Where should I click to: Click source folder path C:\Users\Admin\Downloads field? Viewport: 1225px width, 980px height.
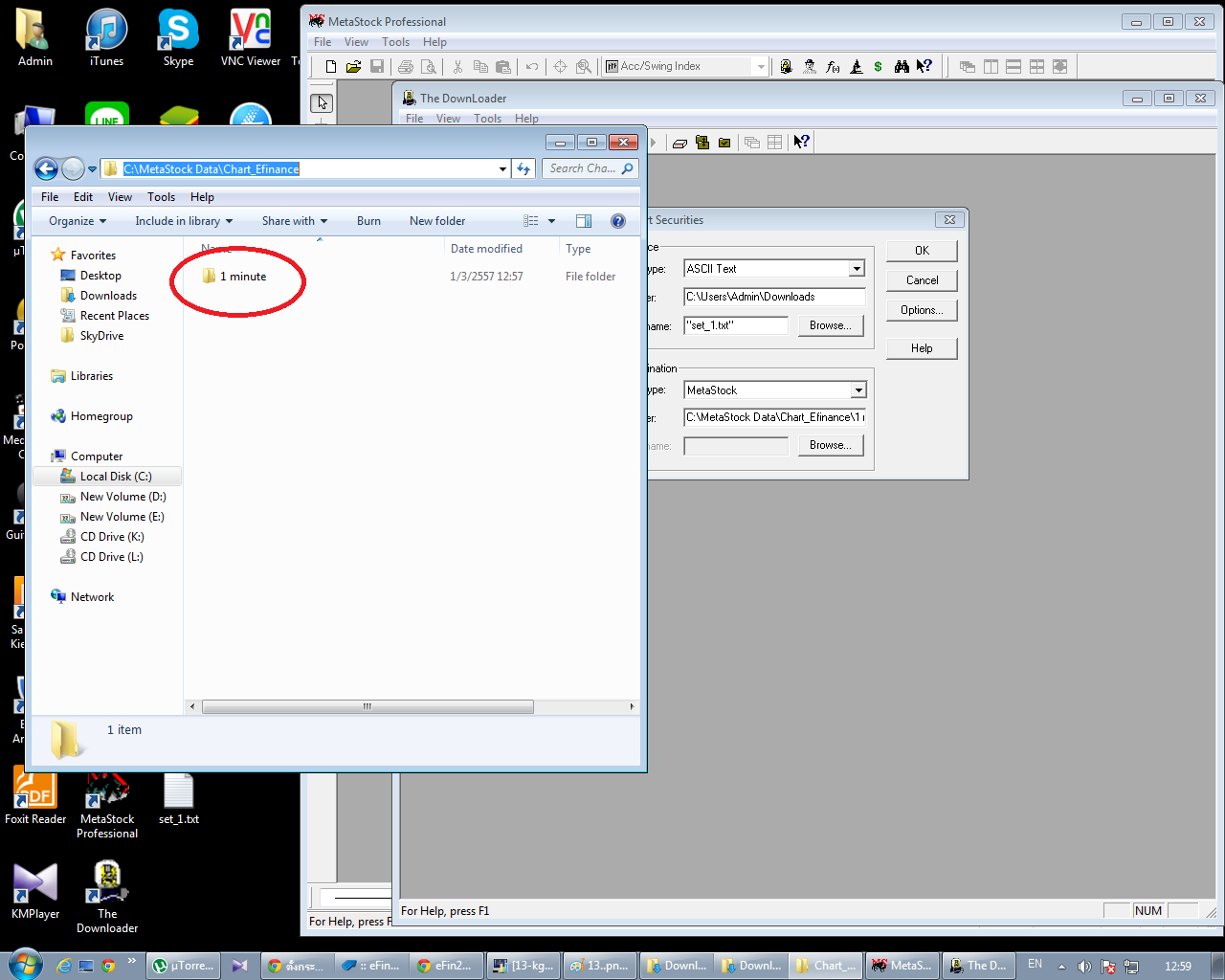coord(774,297)
